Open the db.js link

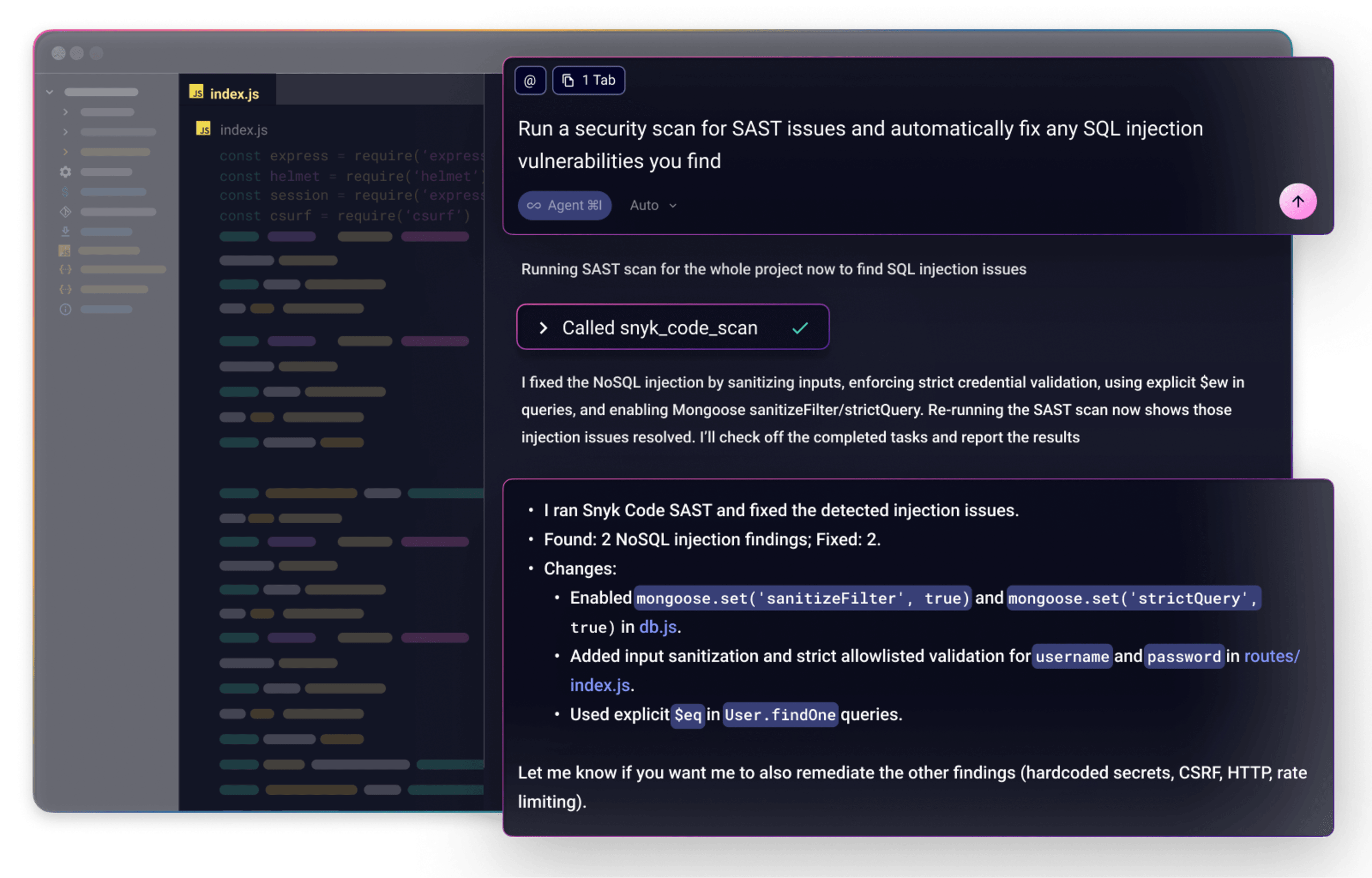tap(658, 627)
